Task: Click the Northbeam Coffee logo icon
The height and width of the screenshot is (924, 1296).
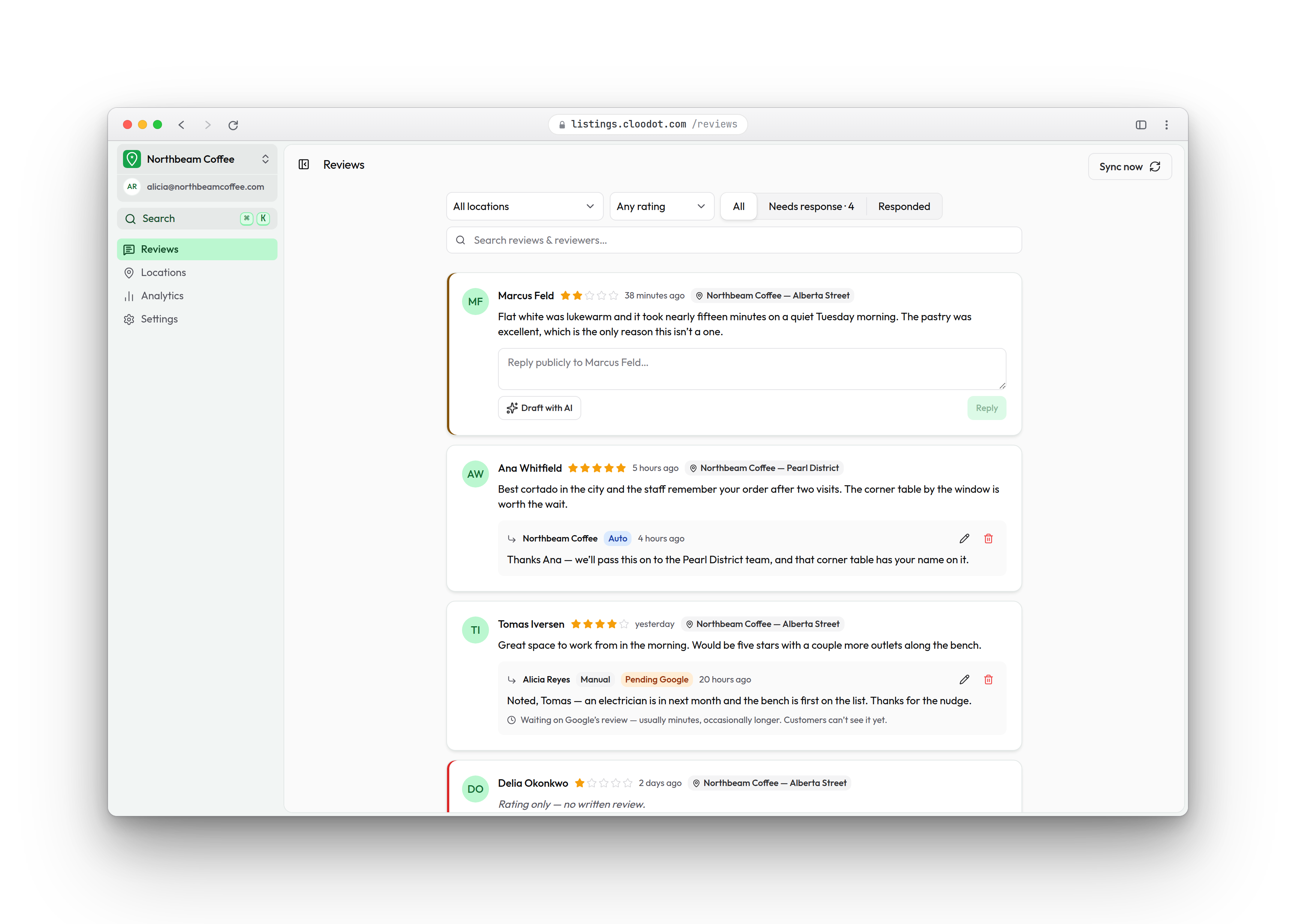Action: (132, 159)
